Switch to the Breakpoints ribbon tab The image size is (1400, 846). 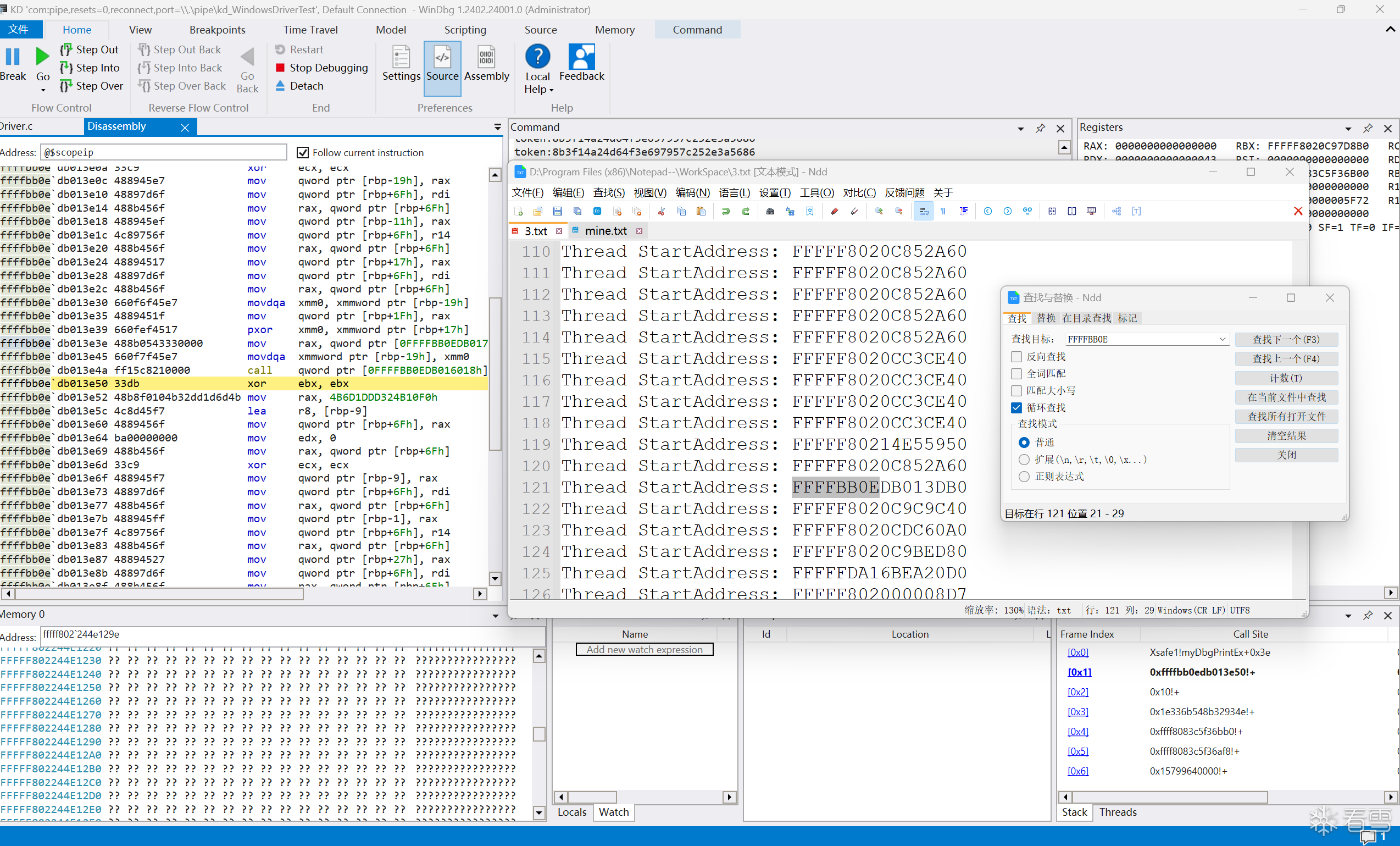click(217, 30)
